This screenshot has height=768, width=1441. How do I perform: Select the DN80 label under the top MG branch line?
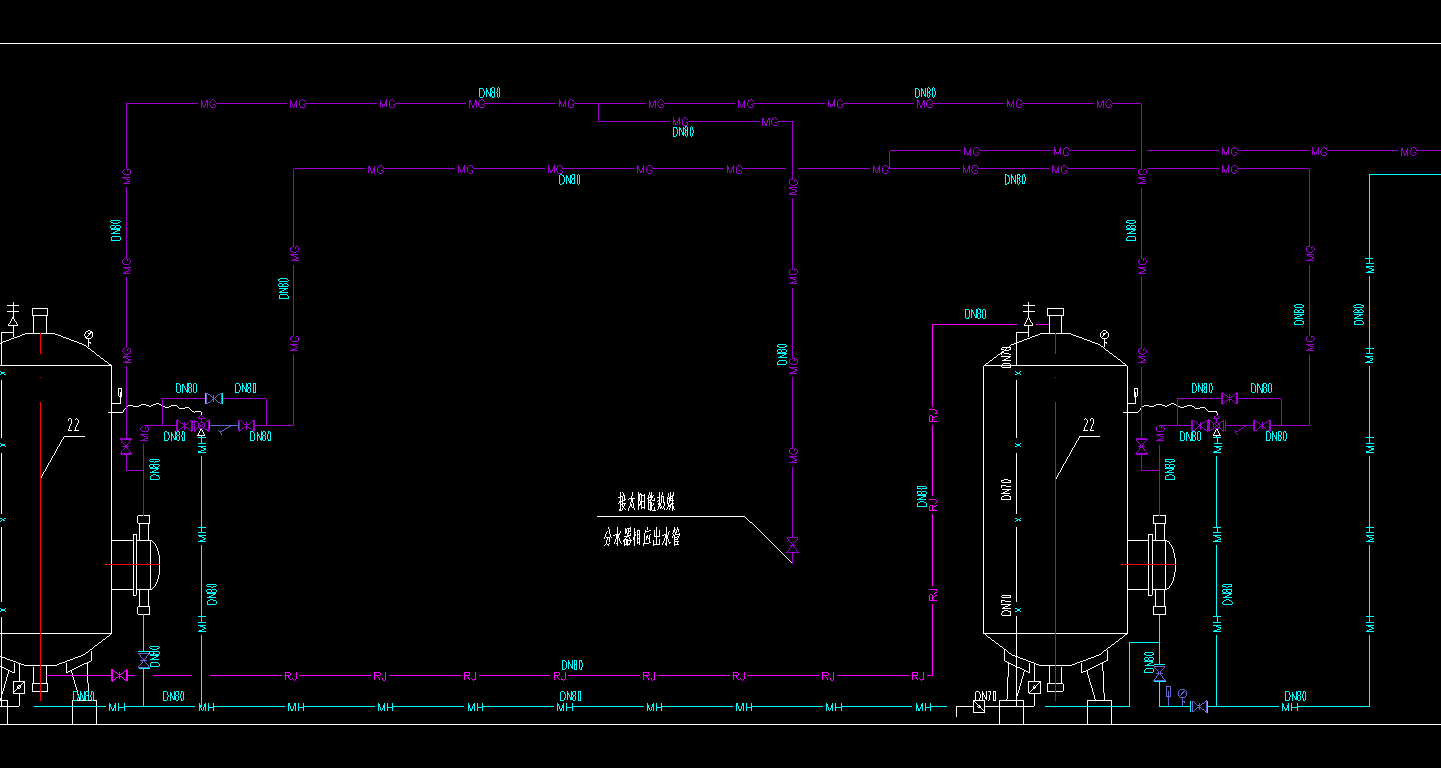(x=683, y=132)
